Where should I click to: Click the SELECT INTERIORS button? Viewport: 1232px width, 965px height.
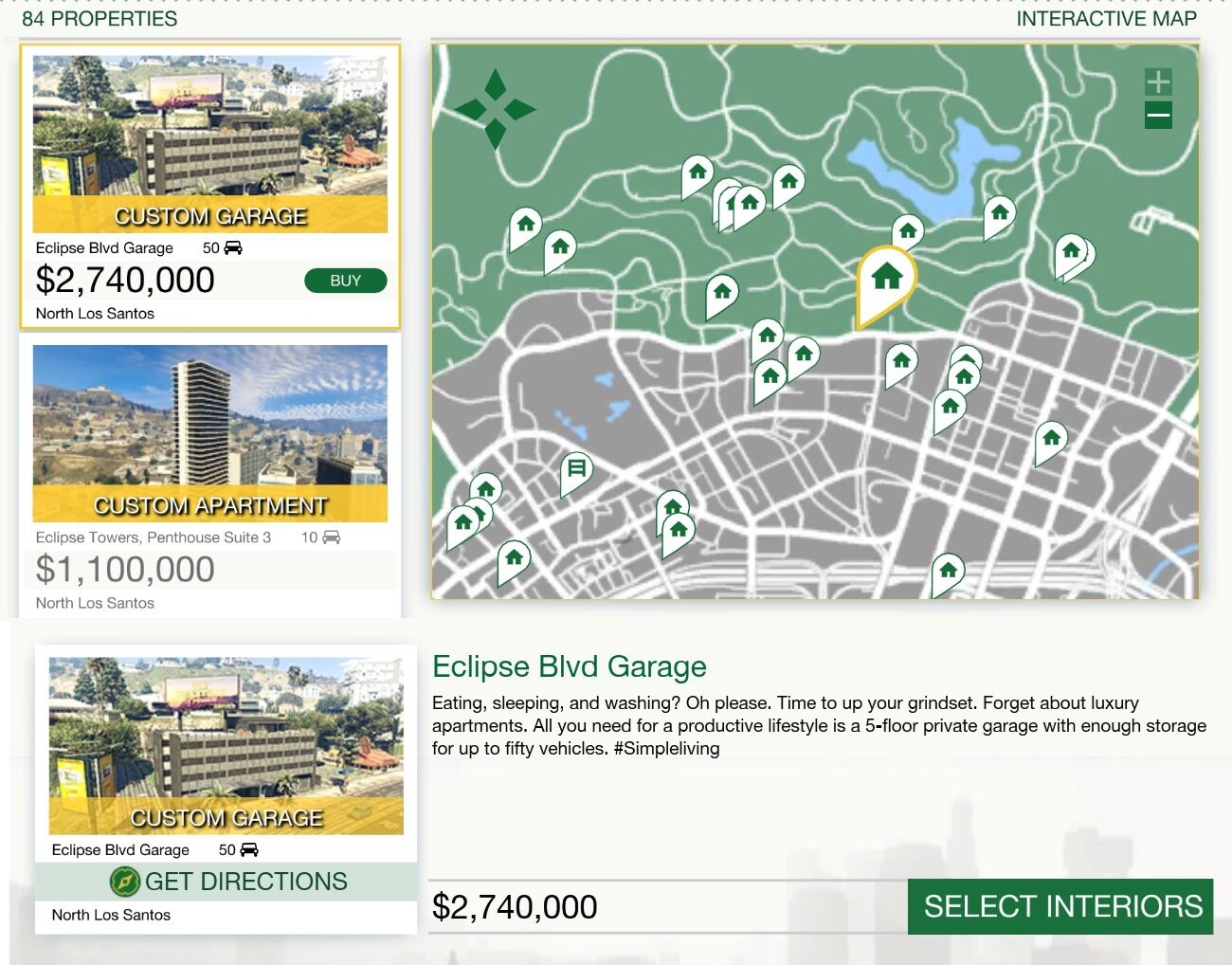coord(1060,906)
